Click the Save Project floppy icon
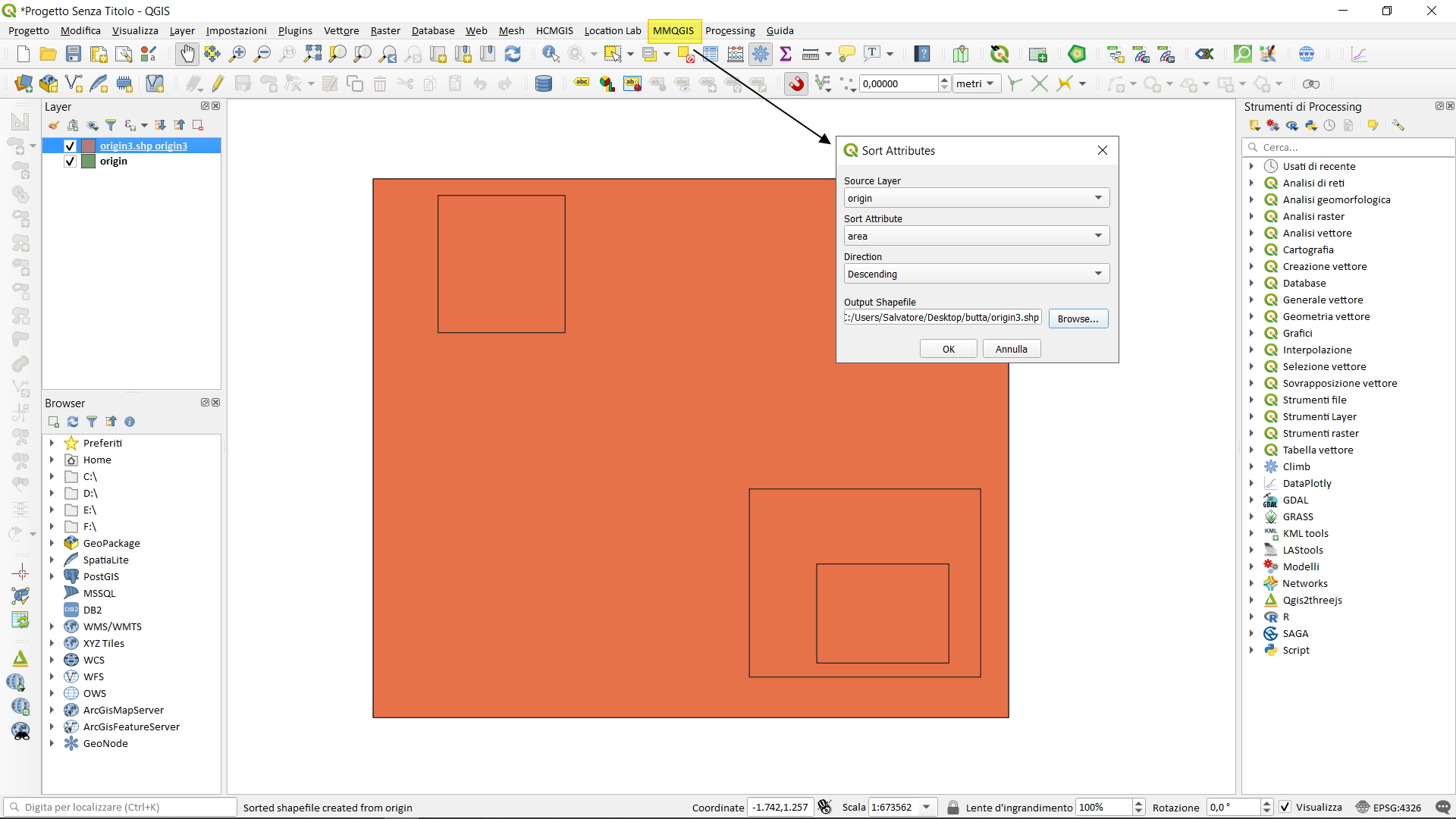Image resolution: width=1456 pixels, height=819 pixels. tap(74, 54)
